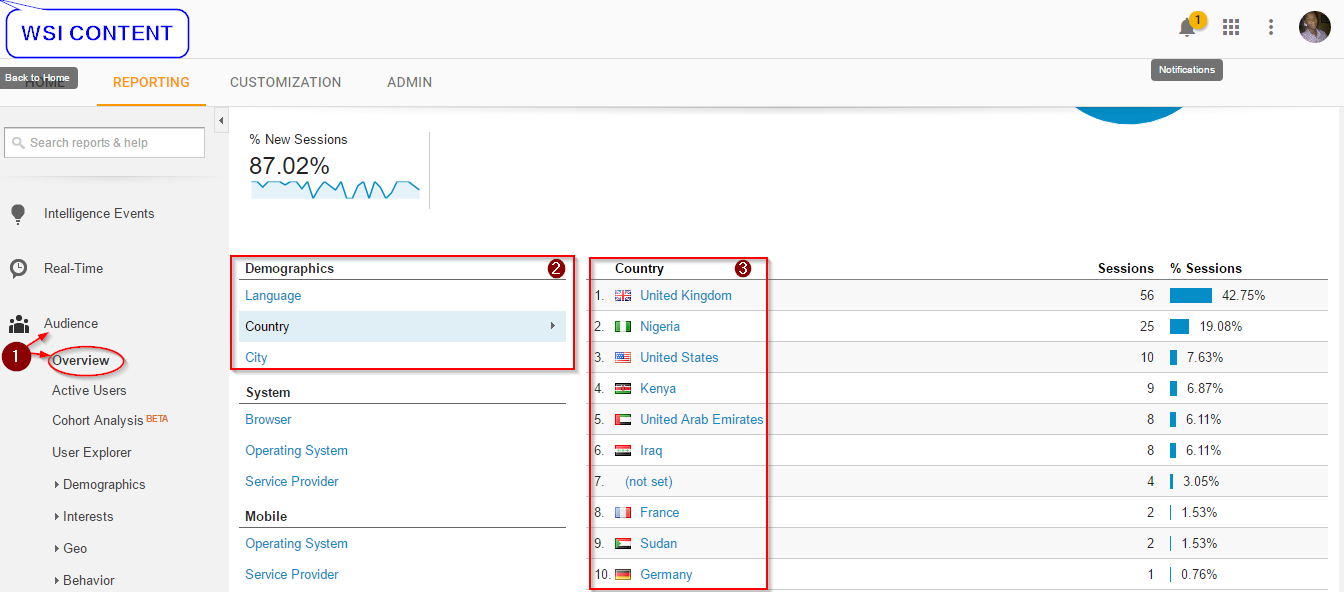Open the Admin tab
Viewport: 1344px width, 592px height.
(x=409, y=82)
